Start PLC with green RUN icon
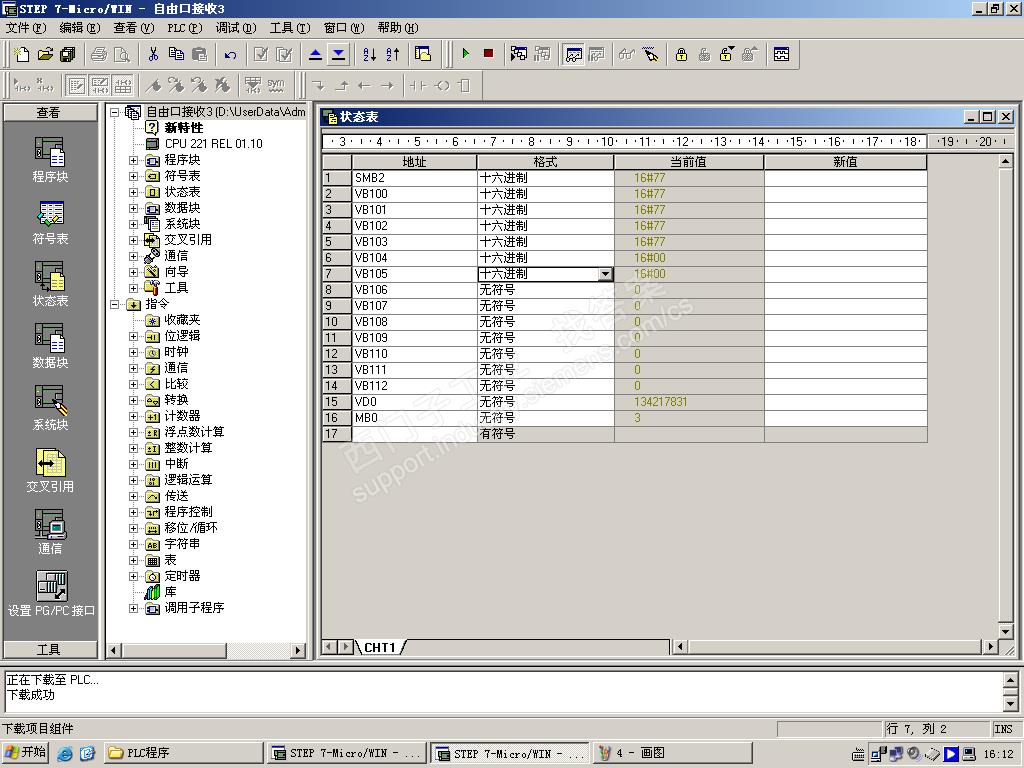The height and width of the screenshot is (768, 1024). 466,54
